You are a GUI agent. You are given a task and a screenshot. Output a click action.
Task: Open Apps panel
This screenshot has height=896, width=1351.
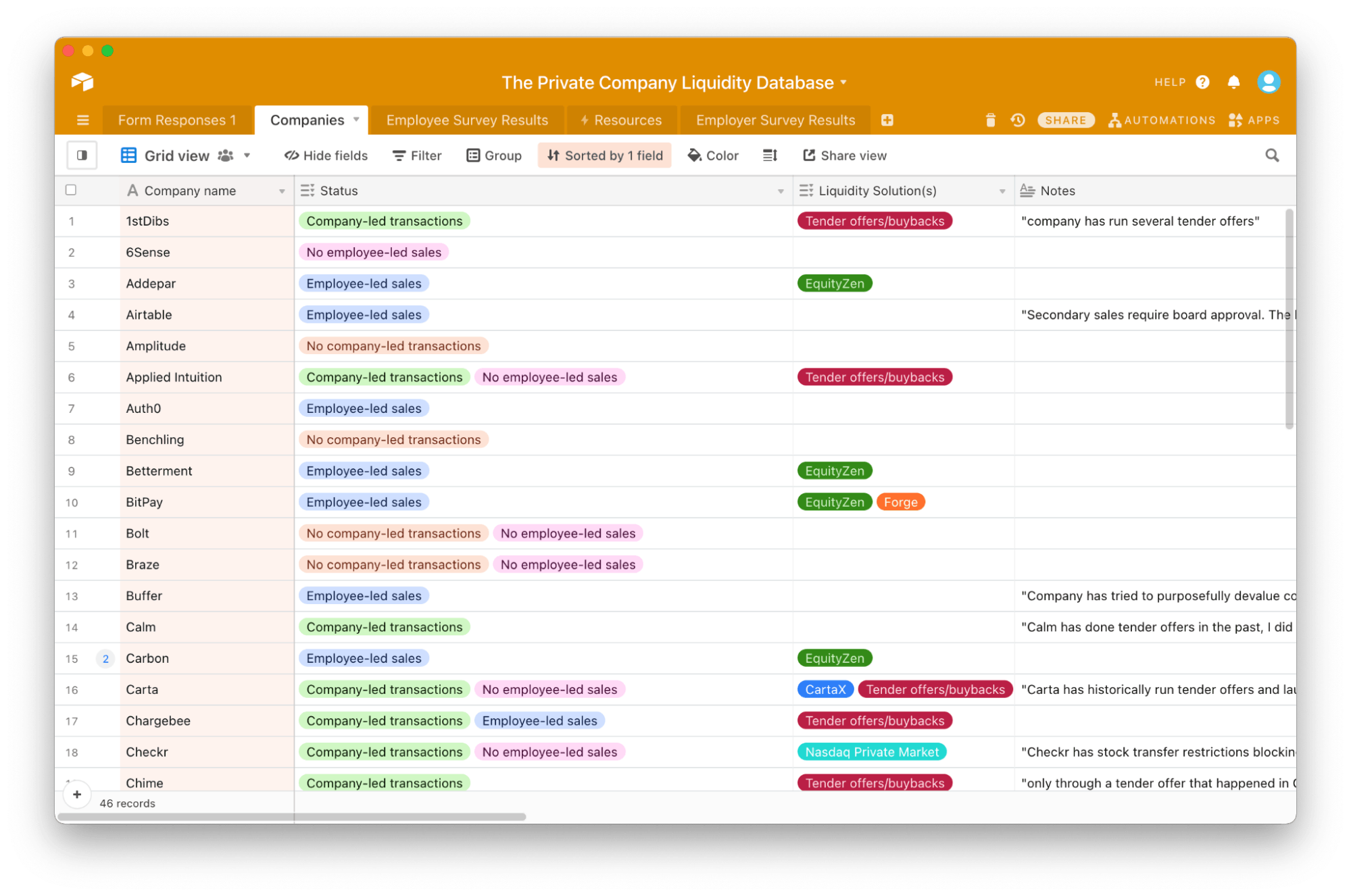pos(1254,120)
